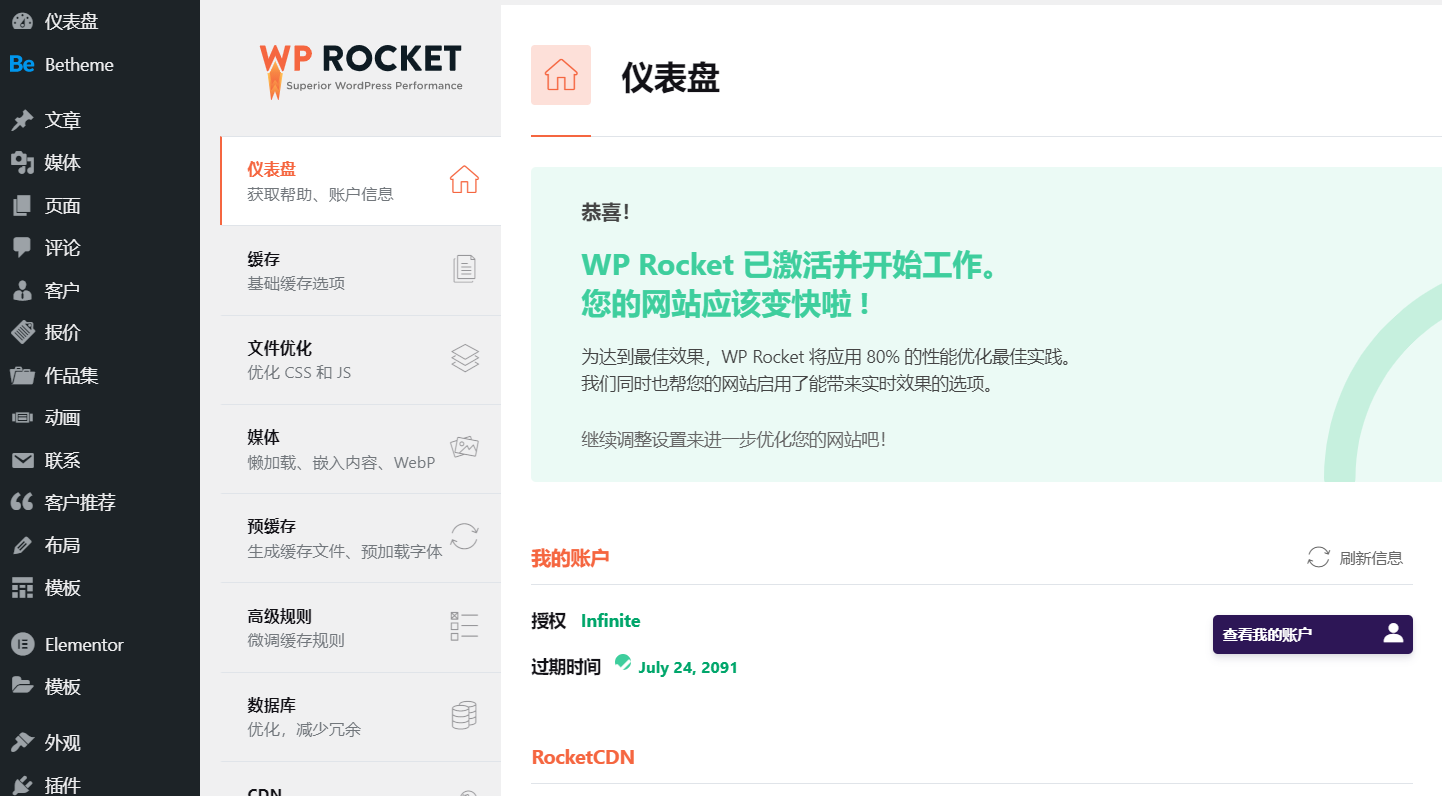Click the pencil icon for 布局

tap(22, 546)
